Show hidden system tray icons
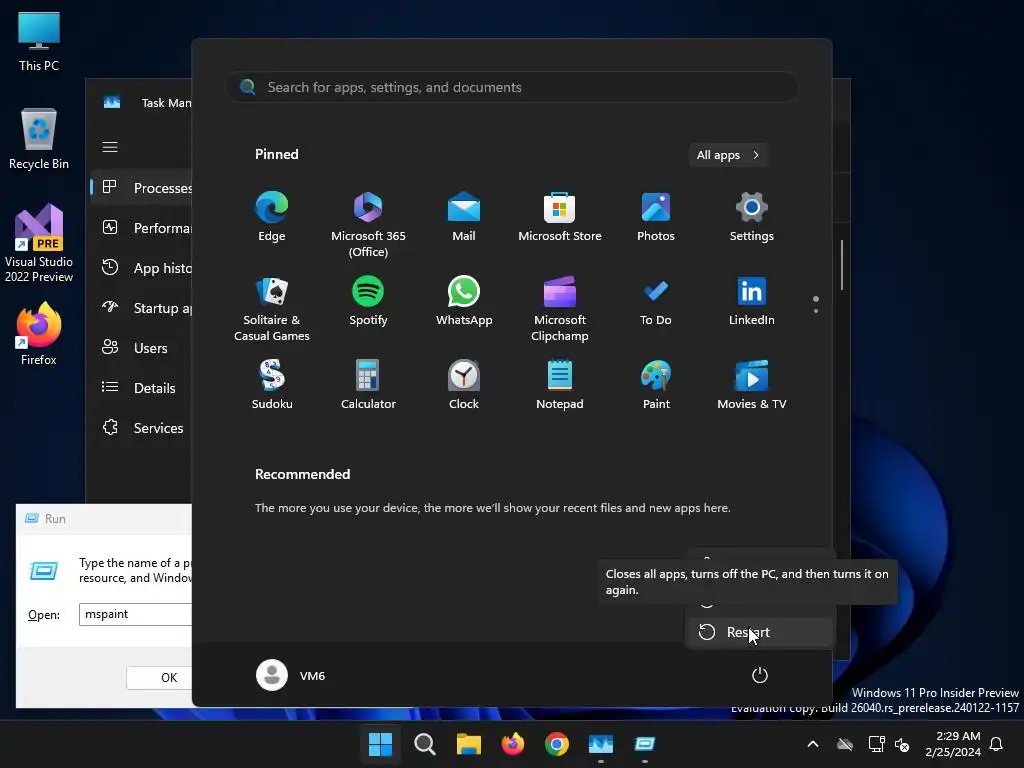This screenshot has height=768, width=1024. (x=813, y=744)
